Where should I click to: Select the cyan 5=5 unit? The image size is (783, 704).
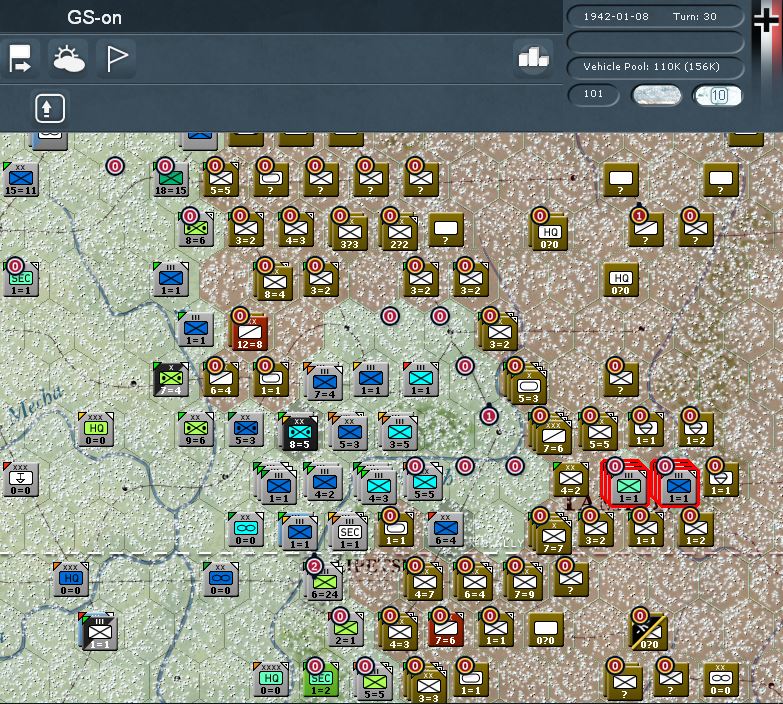[423, 483]
